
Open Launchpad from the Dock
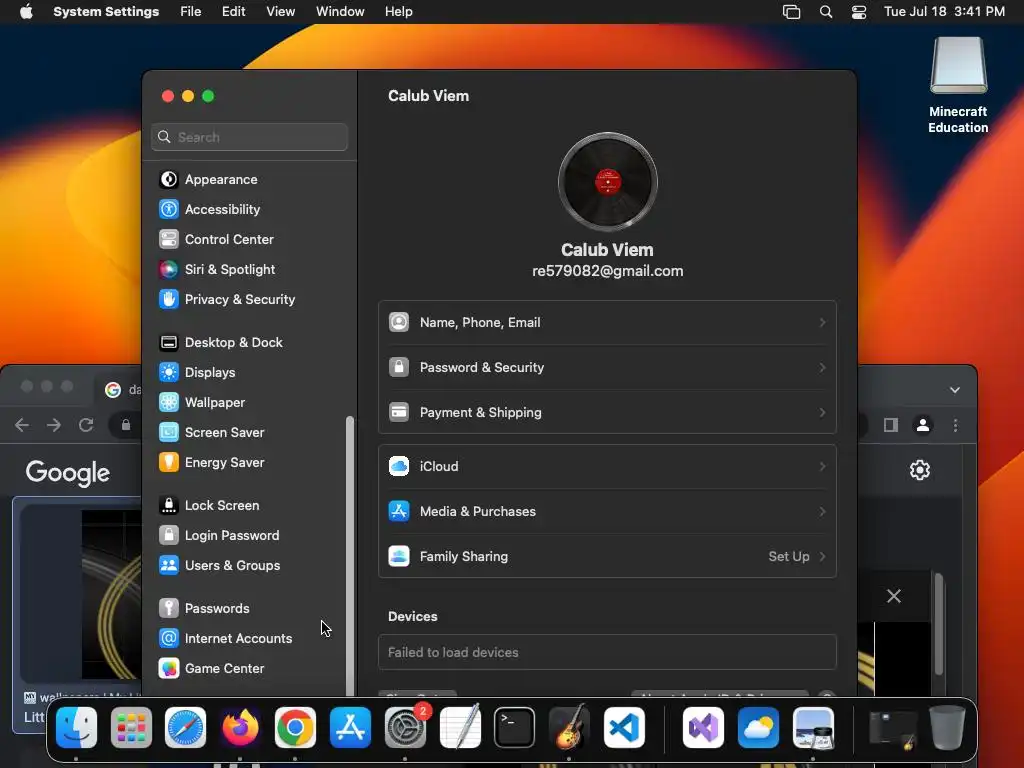tap(131, 728)
